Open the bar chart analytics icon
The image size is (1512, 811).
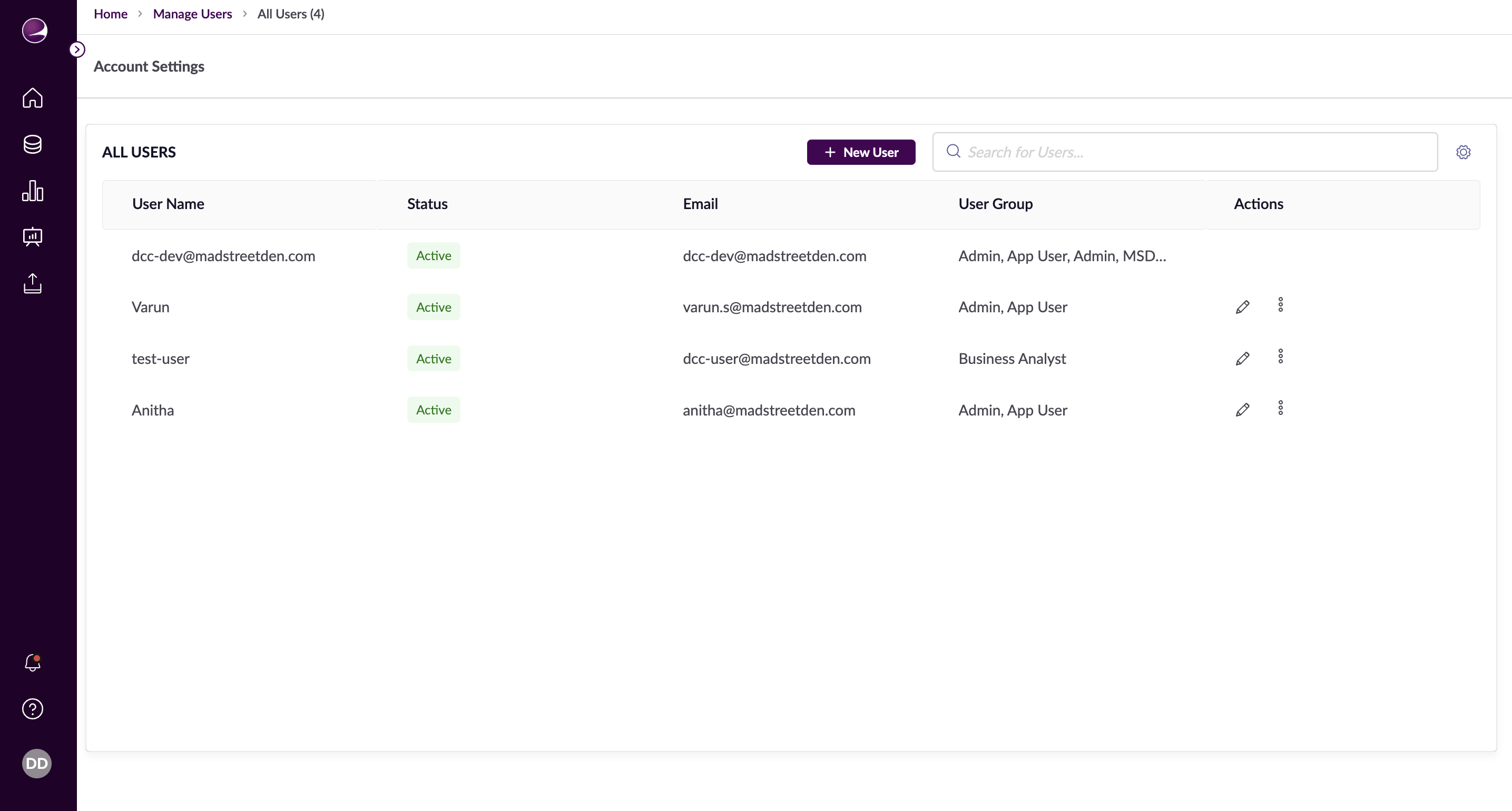coord(32,191)
